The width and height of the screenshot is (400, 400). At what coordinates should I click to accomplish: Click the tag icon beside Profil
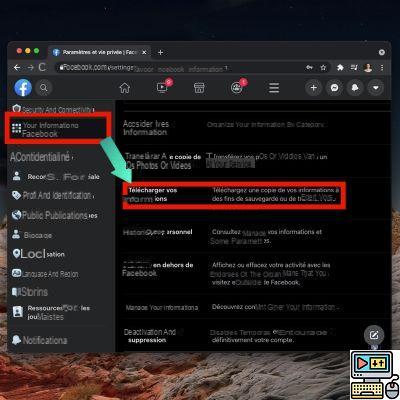tap(16, 195)
